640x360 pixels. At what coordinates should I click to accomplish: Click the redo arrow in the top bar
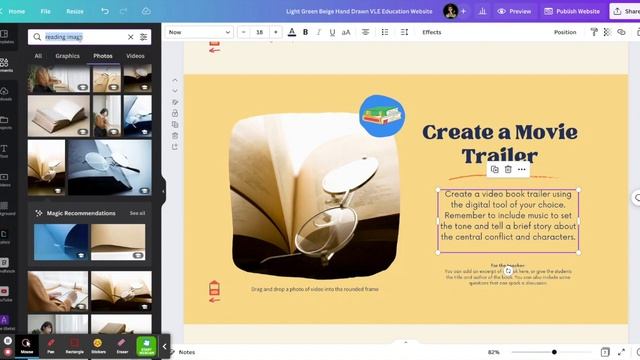pyautogui.click(x=123, y=11)
